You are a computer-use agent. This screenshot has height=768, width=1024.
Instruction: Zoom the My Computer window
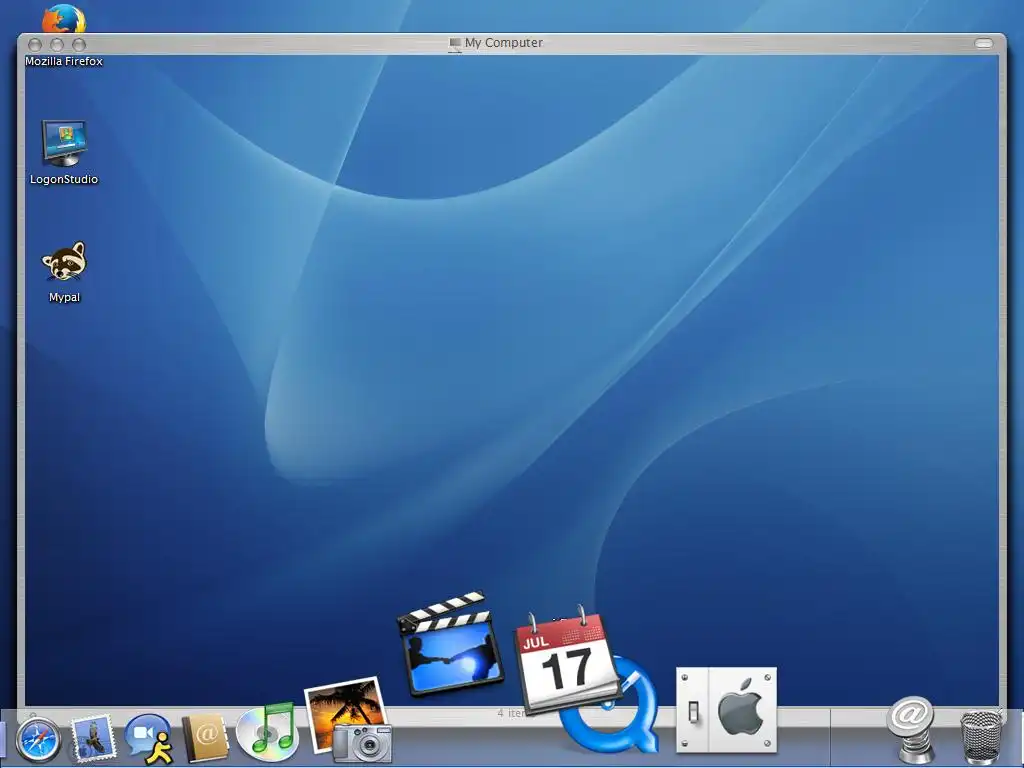79,44
